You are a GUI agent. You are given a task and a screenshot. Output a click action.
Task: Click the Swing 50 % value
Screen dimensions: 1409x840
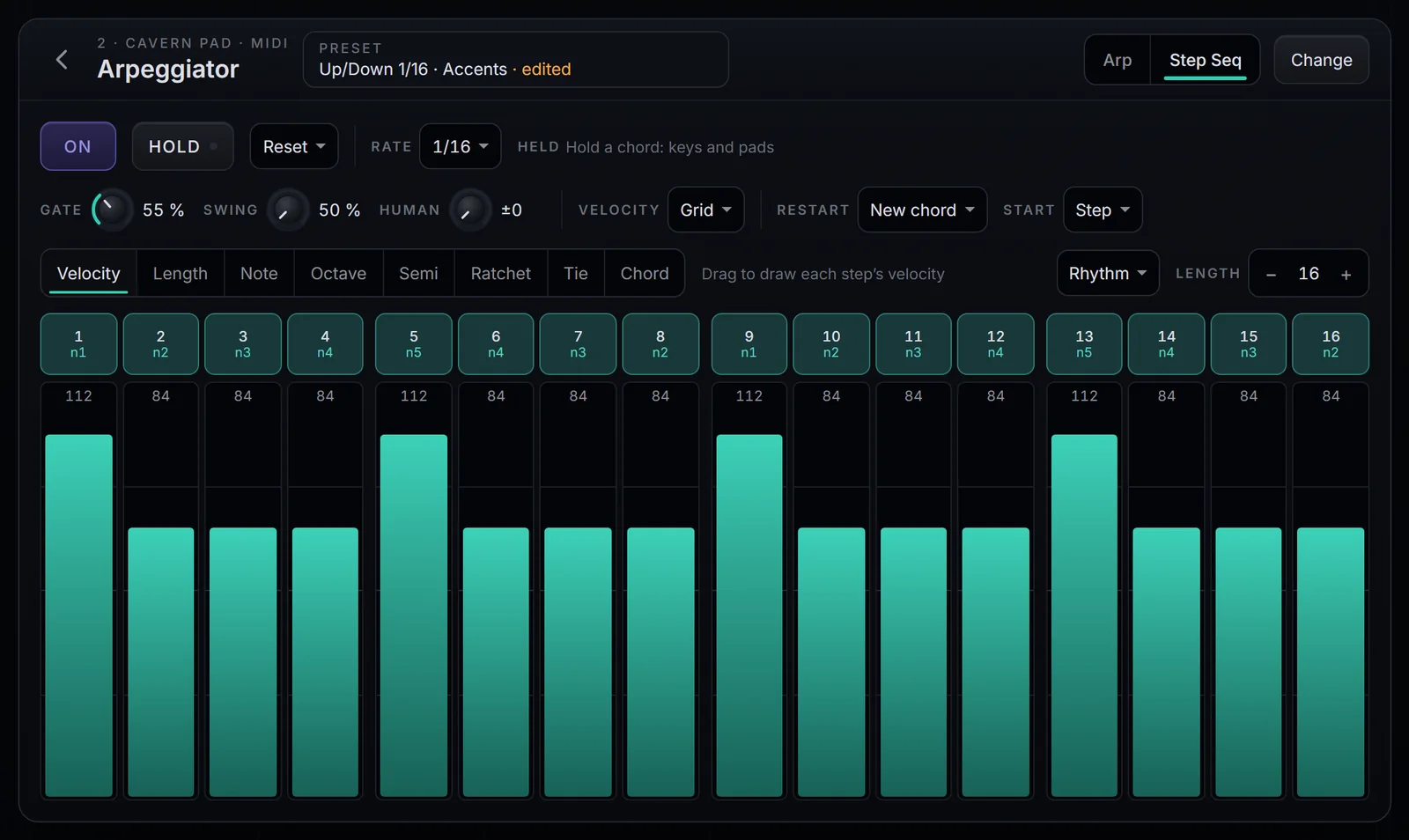pyautogui.click(x=339, y=210)
